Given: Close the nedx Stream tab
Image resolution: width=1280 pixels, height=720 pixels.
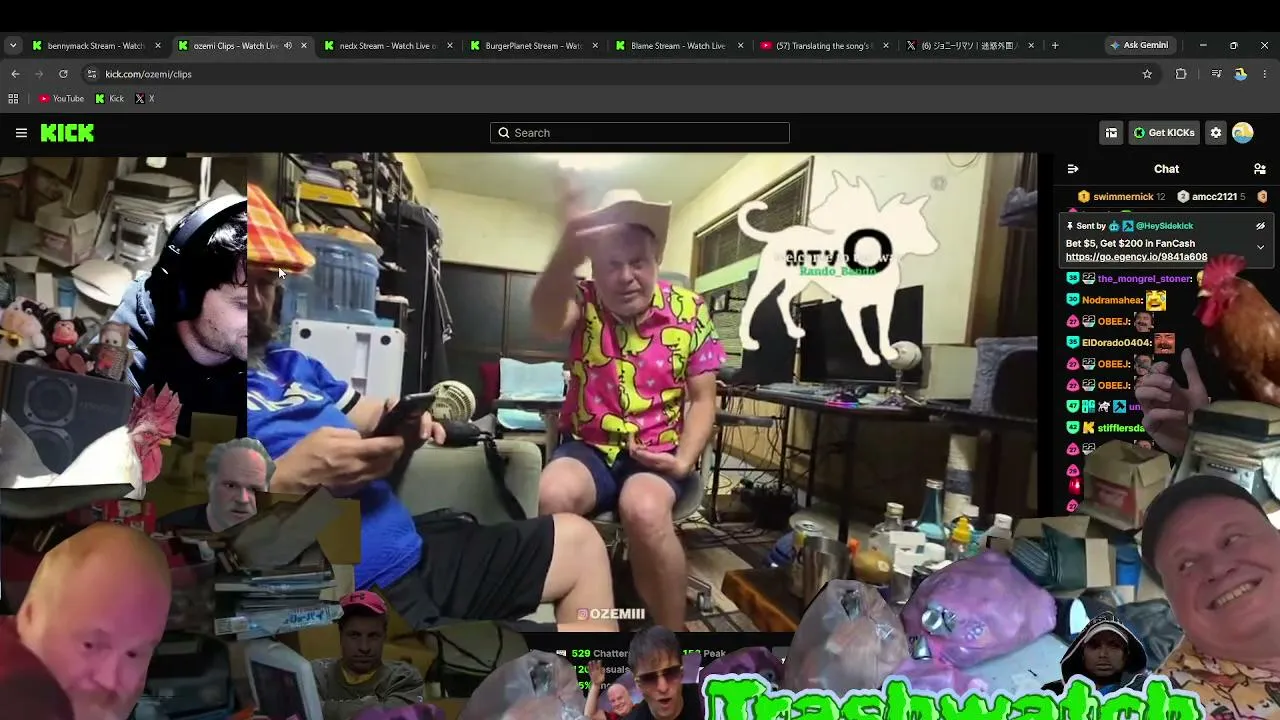Looking at the screenshot, I should click(x=449, y=45).
